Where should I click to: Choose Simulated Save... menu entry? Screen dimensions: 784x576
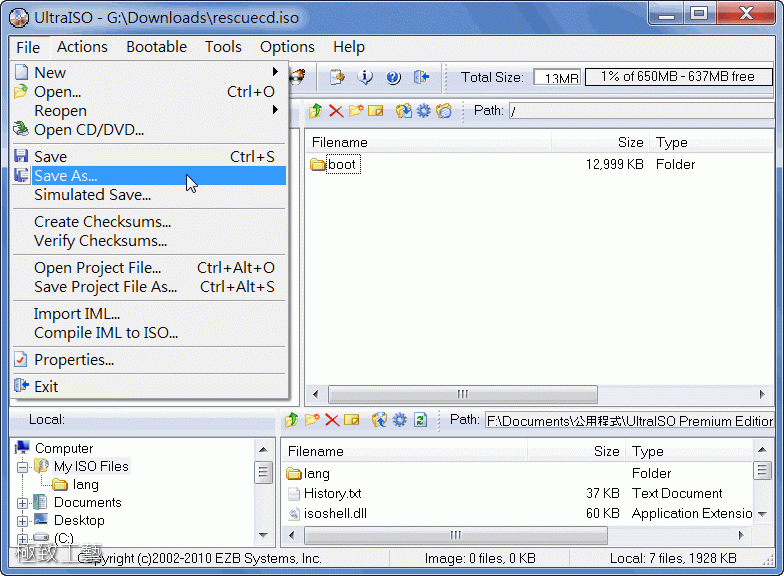click(149, 194)
